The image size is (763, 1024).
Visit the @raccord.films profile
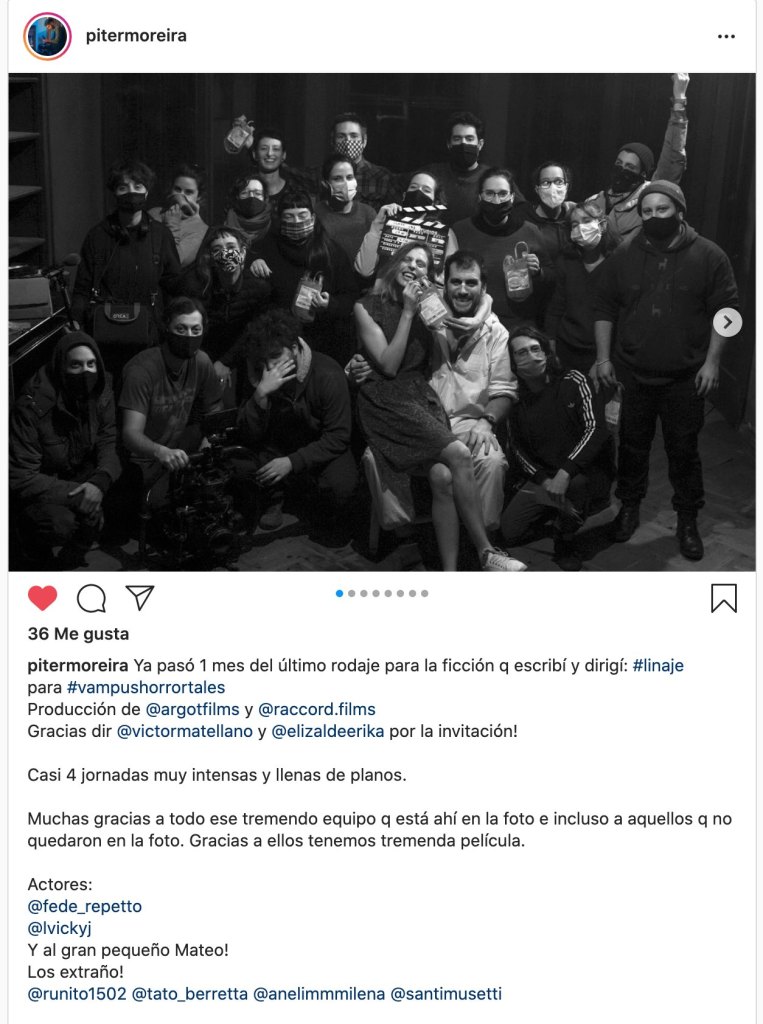[317, 709]
